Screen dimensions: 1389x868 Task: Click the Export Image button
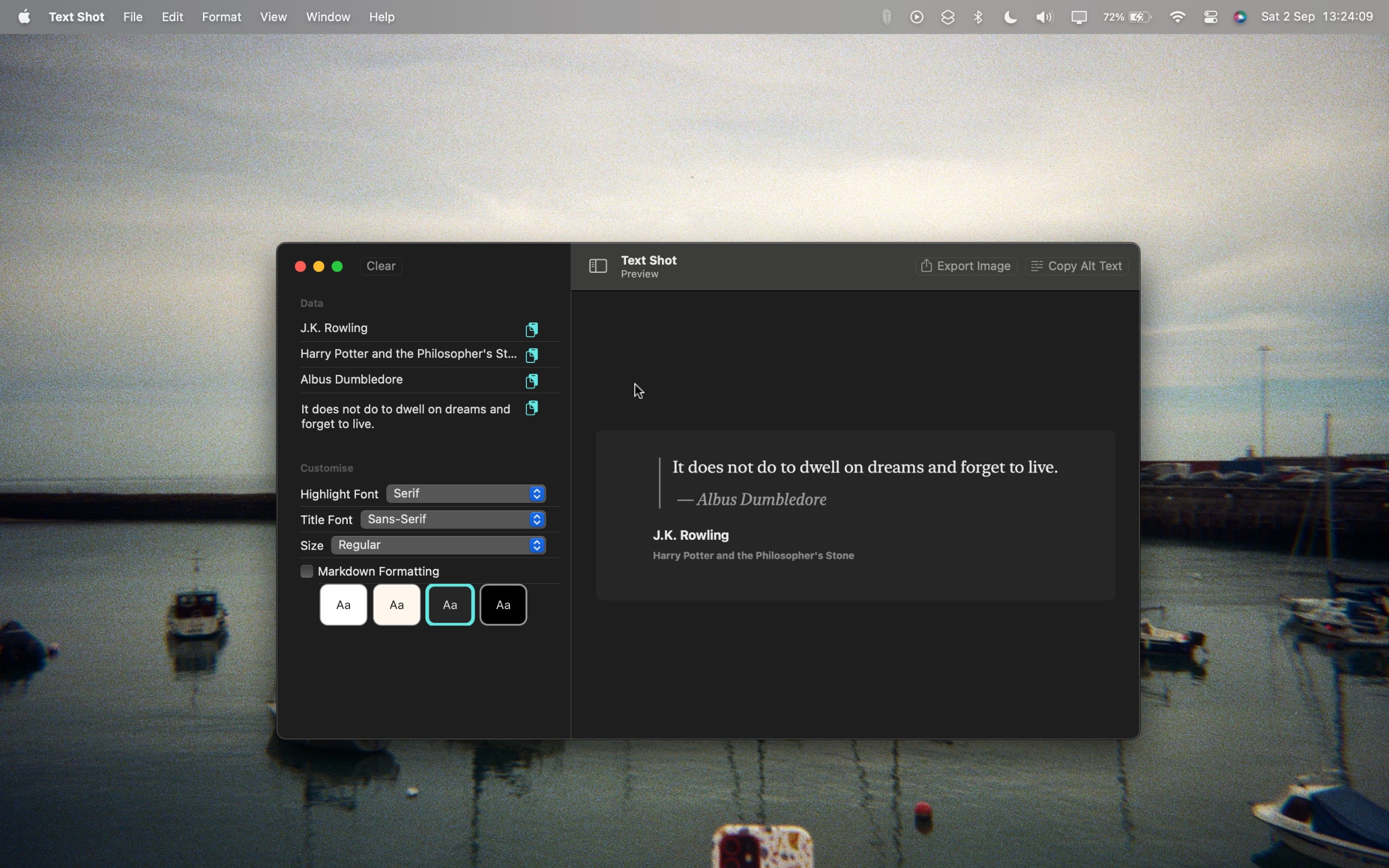coord(966,266)
